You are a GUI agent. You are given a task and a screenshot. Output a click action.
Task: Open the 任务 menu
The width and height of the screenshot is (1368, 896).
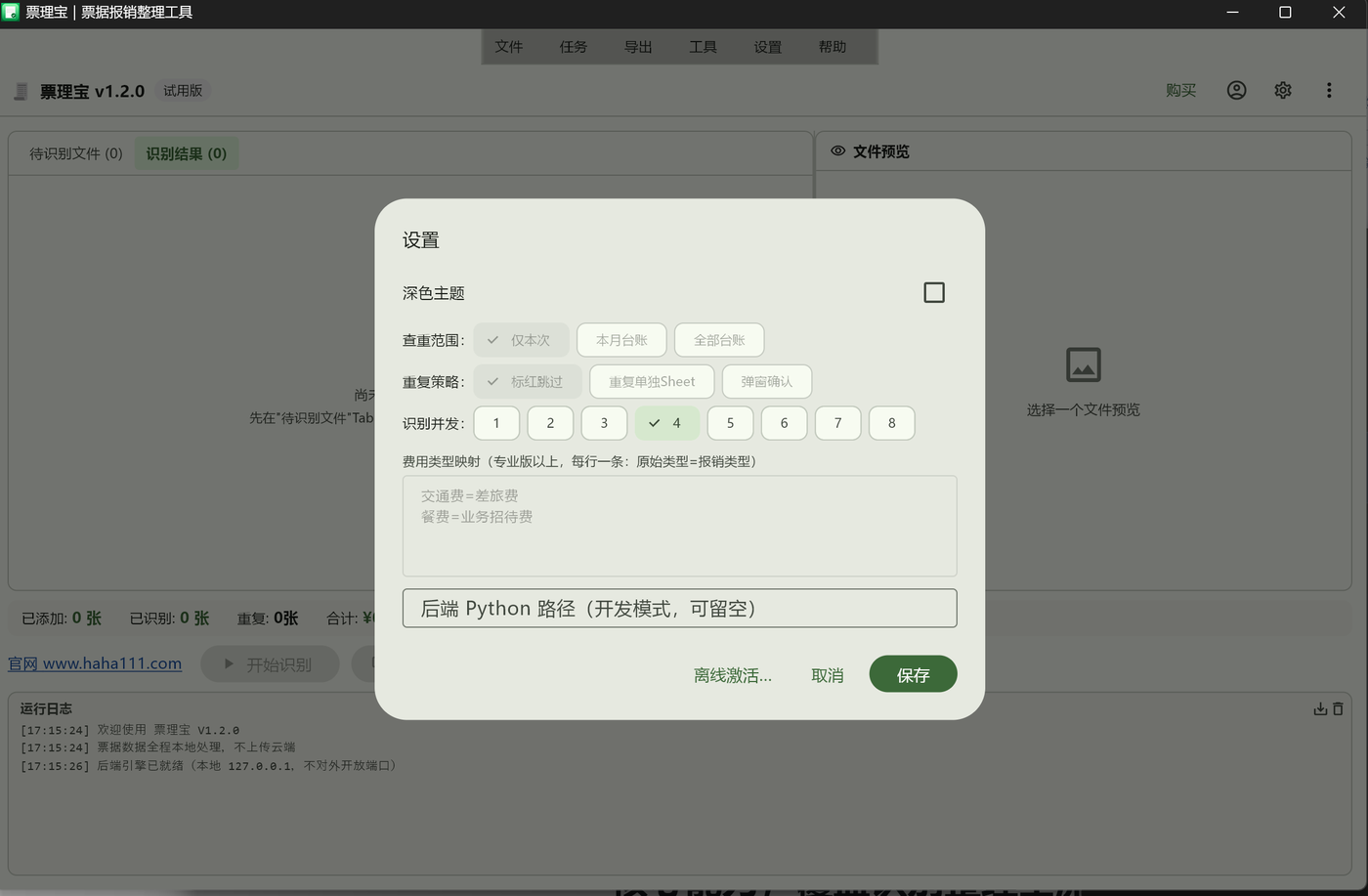[x=574, y=47]
